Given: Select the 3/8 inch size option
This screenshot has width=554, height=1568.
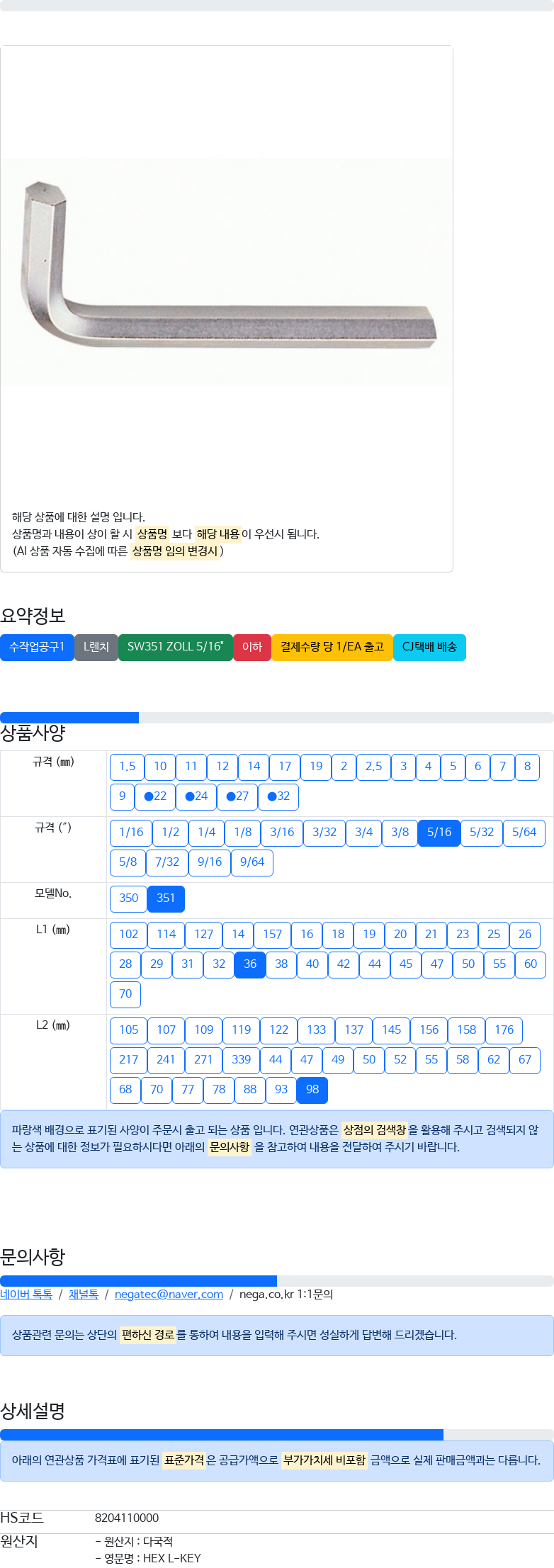Looking at the screenshot, I should click(400, 833).
